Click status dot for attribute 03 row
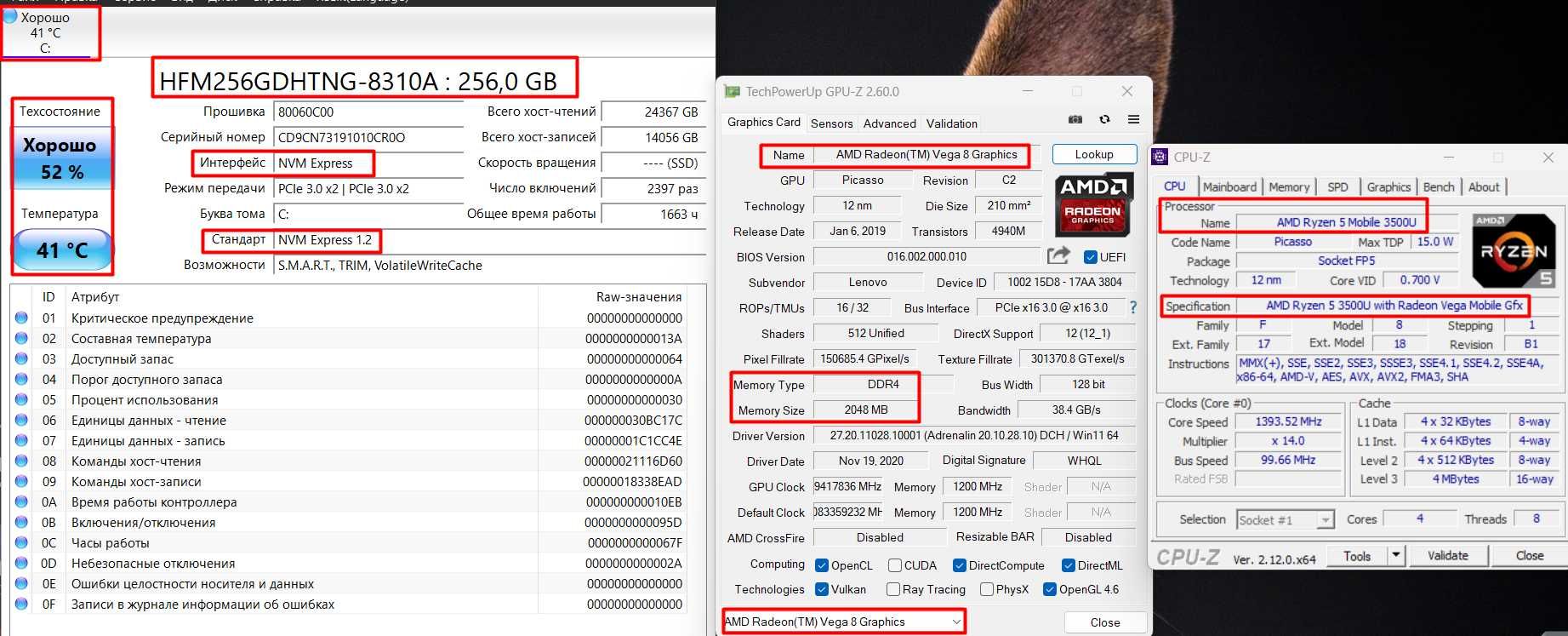 21,358
